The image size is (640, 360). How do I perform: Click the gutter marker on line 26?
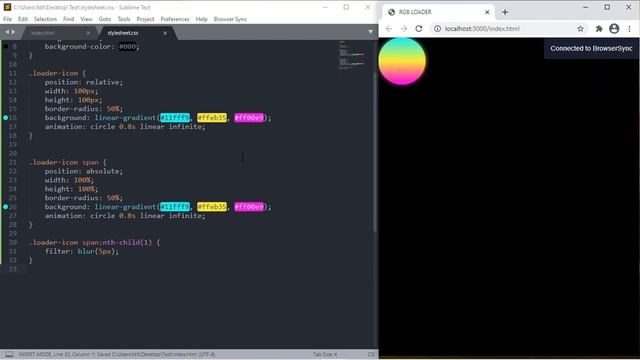point(5,207)
